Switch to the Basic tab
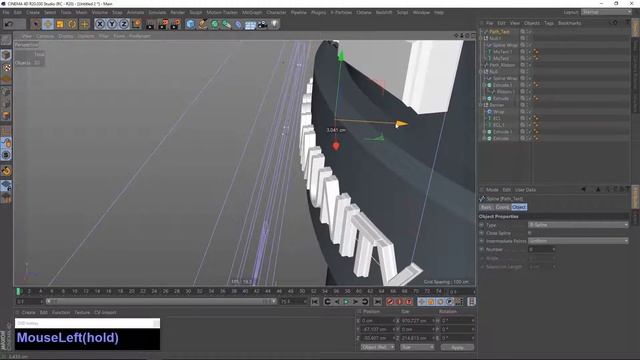The image size is (640, 360). (487, 207)
